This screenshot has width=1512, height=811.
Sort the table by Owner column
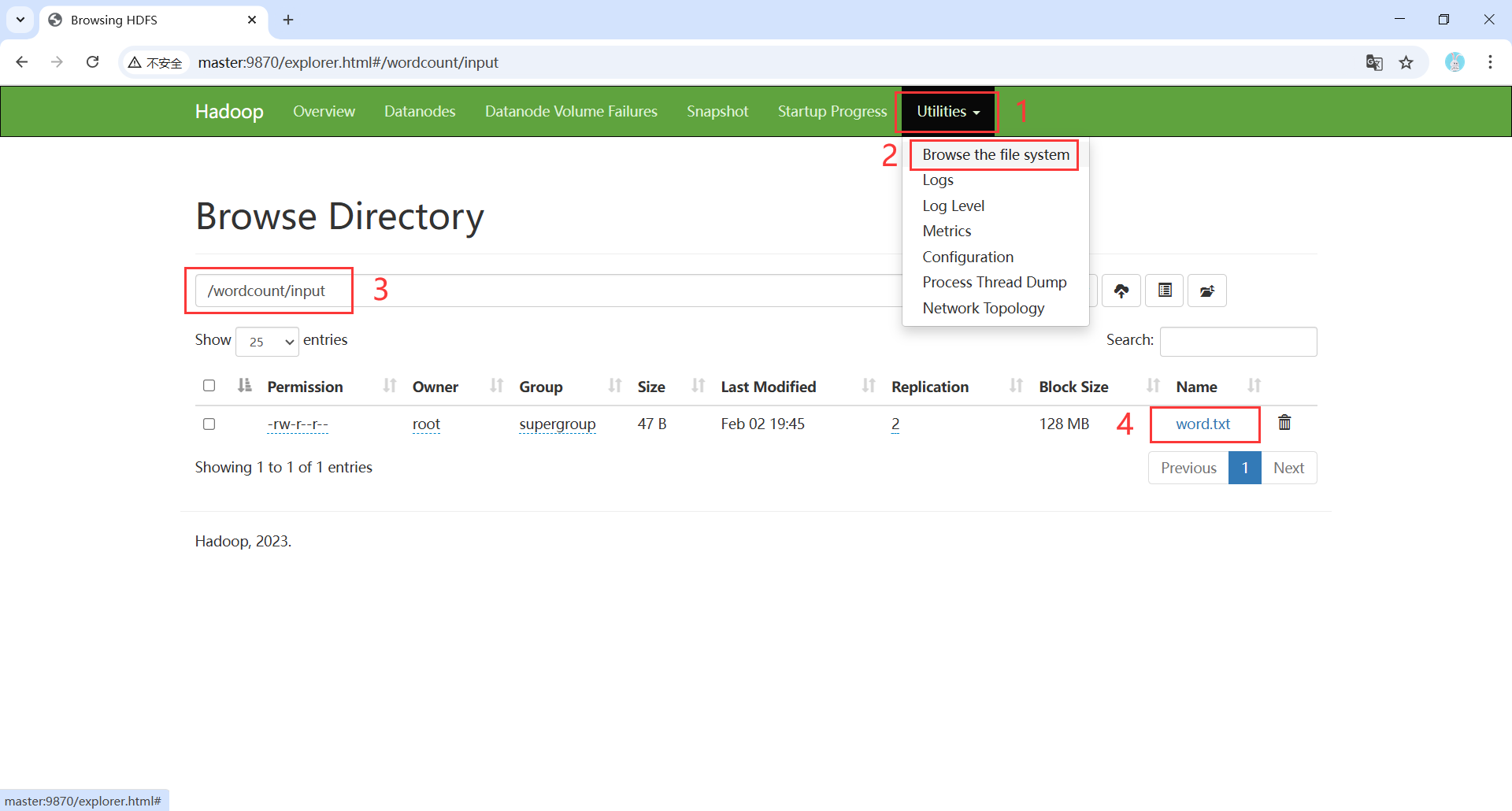pos(496,386)
